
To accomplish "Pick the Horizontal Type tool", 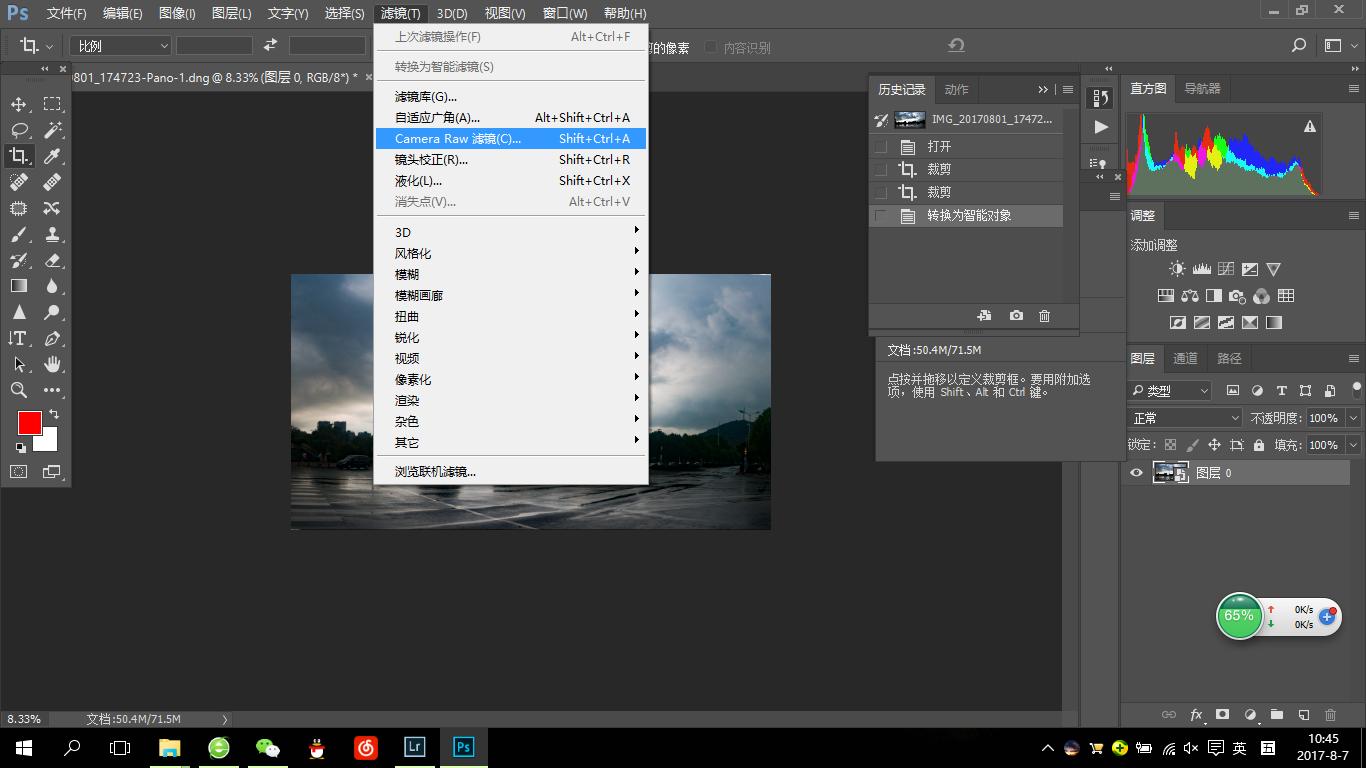I will 18,338.
